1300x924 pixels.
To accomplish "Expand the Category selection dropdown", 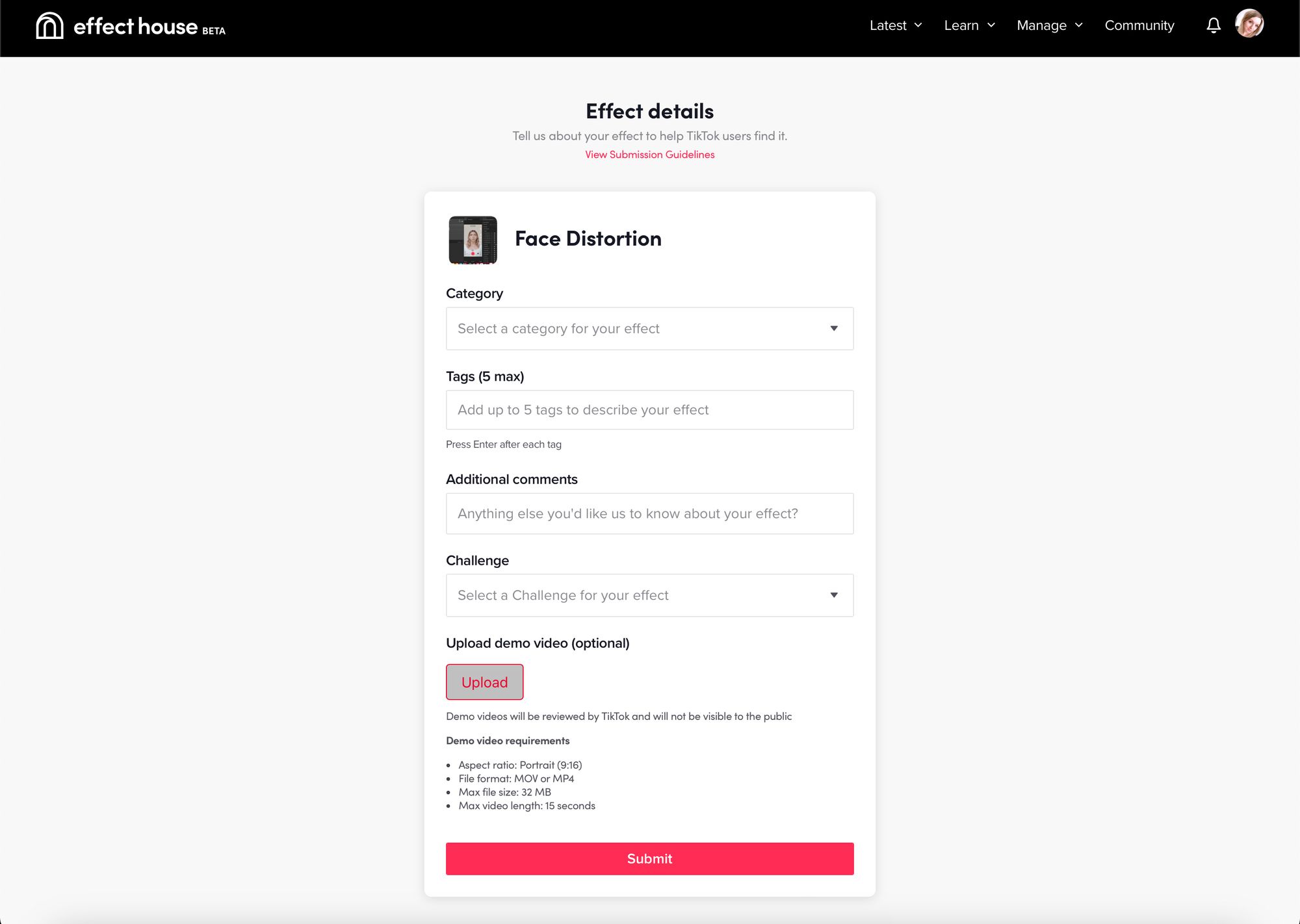I will (650, 328).
